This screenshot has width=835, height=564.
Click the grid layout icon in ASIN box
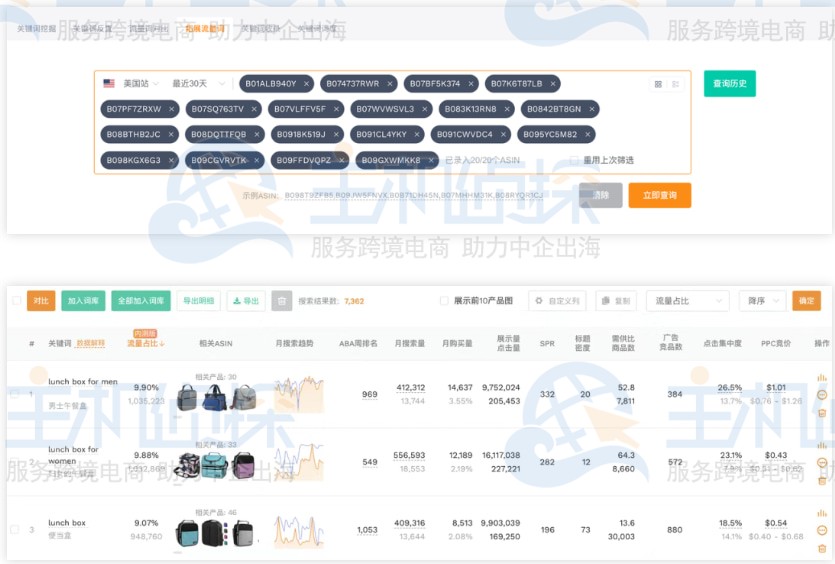(x=658, y=84)
